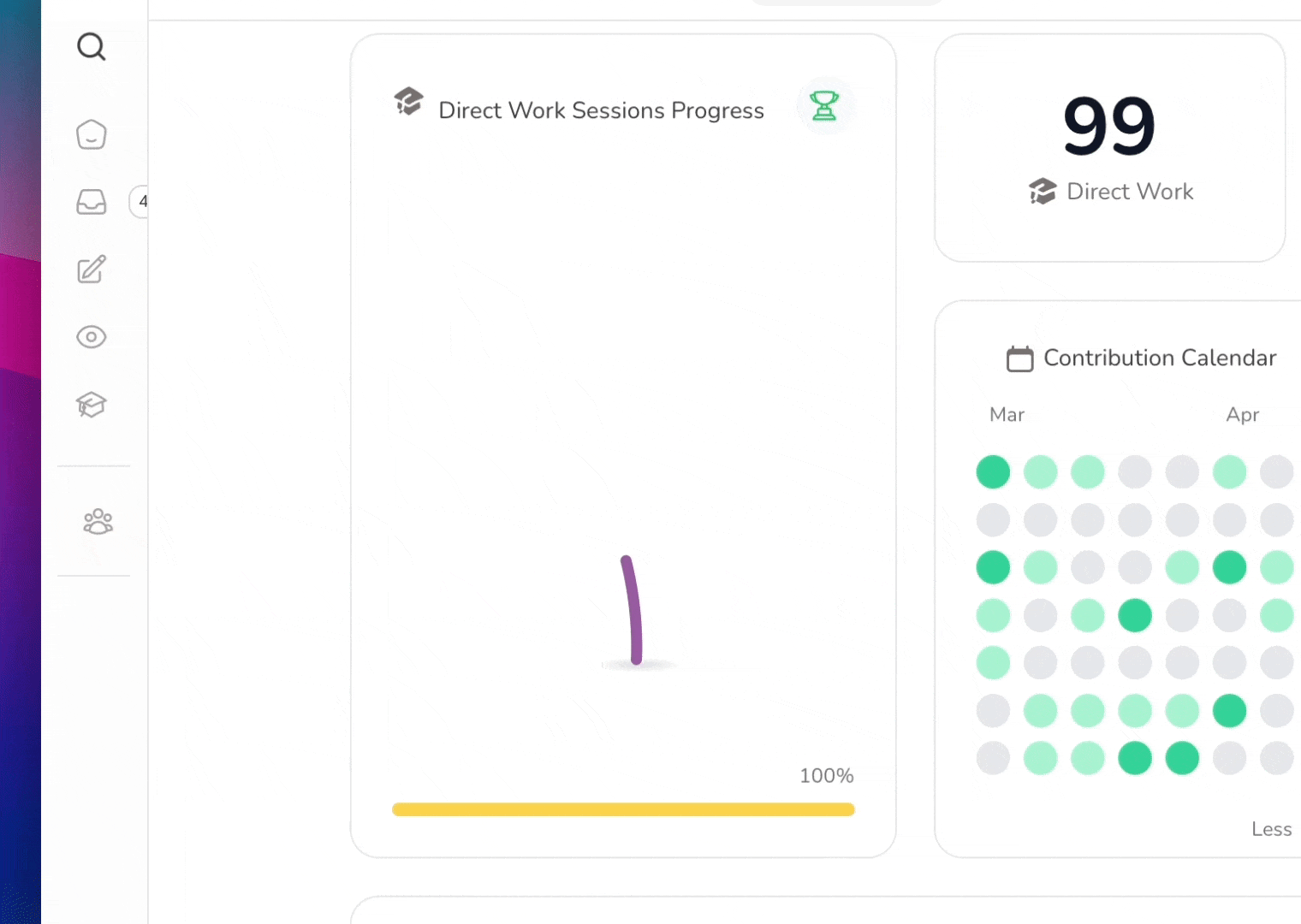Viewport: 1301px width, 924px height.
Task: Click the yellow 100% progress bar
Action: [x=622, y=809]
